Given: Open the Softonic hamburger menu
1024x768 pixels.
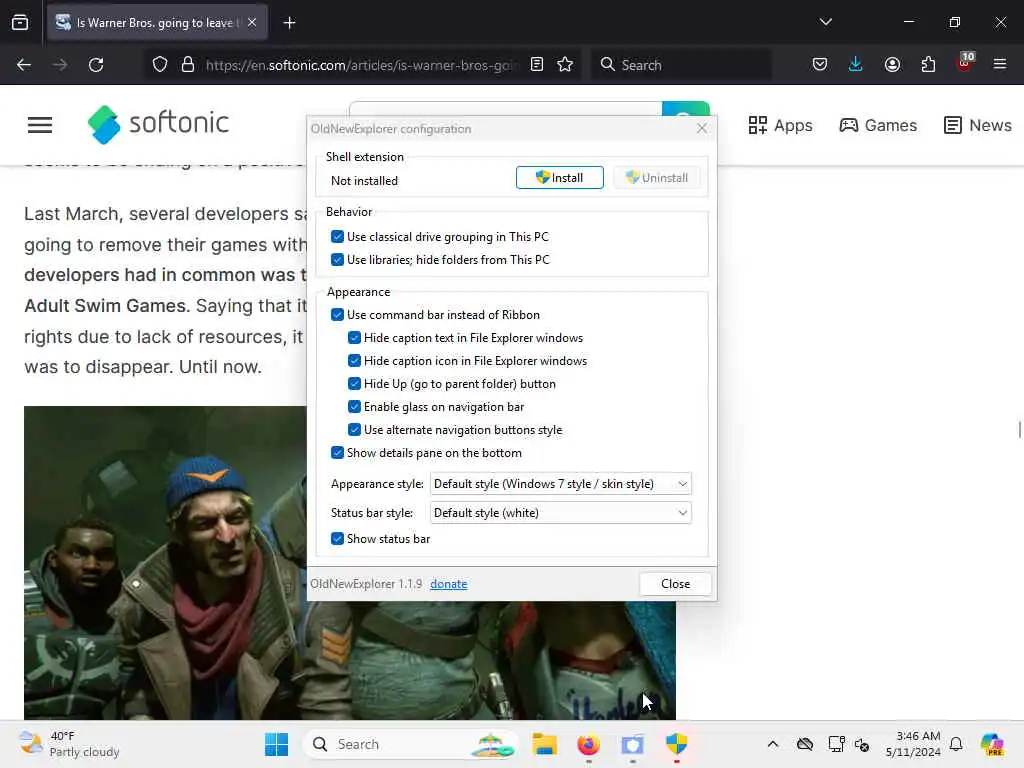Looking at the screenshot, I should pos(40,125).
